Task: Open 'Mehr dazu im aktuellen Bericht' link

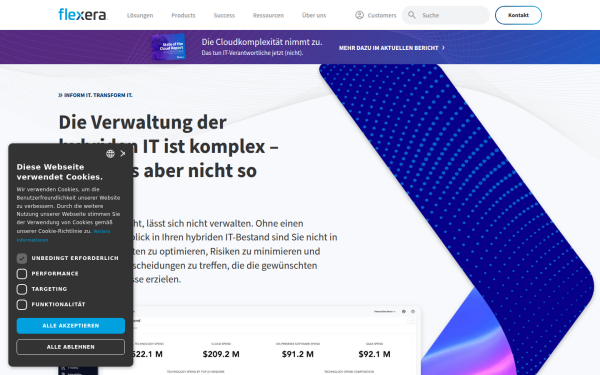Action: (388, 48)
